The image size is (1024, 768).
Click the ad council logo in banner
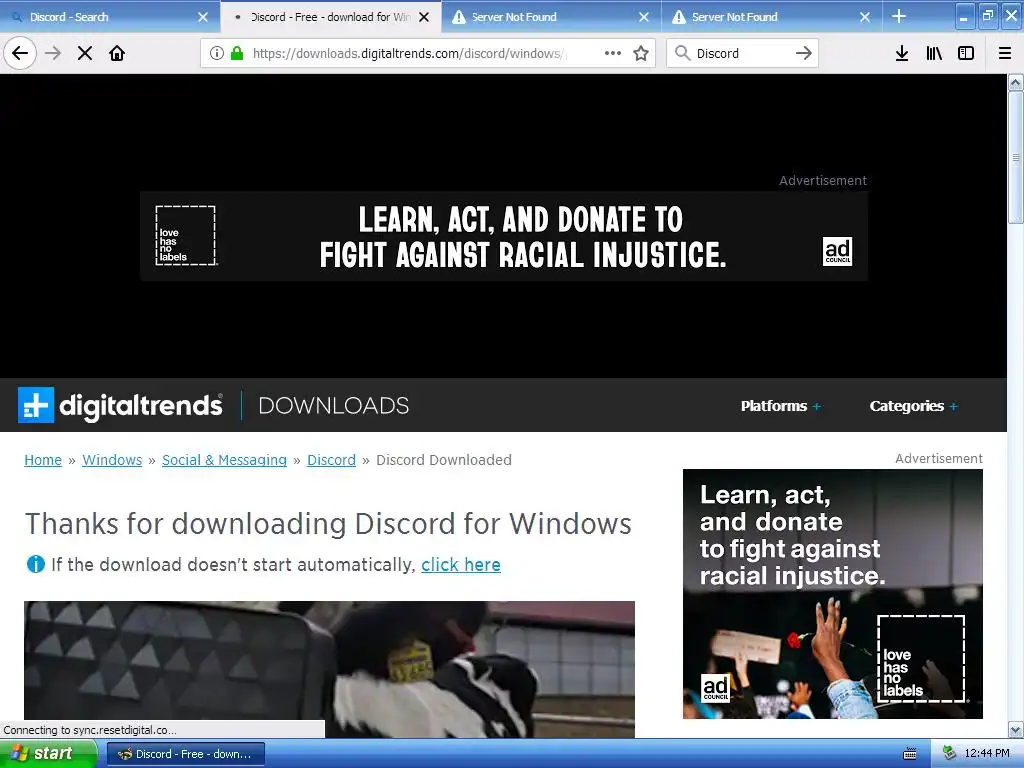pyautogui.click(x=837, y=251)
